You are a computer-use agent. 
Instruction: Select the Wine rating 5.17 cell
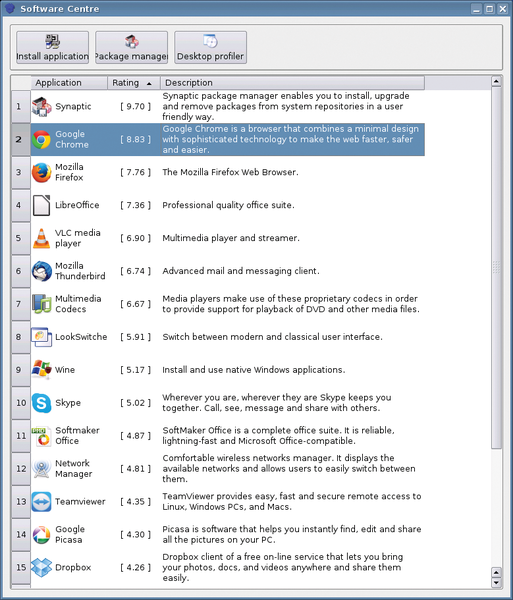click(x=135, y=370)
